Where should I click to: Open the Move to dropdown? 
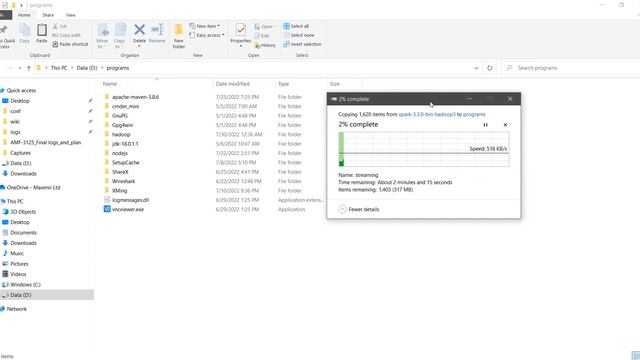pos(102,36)
